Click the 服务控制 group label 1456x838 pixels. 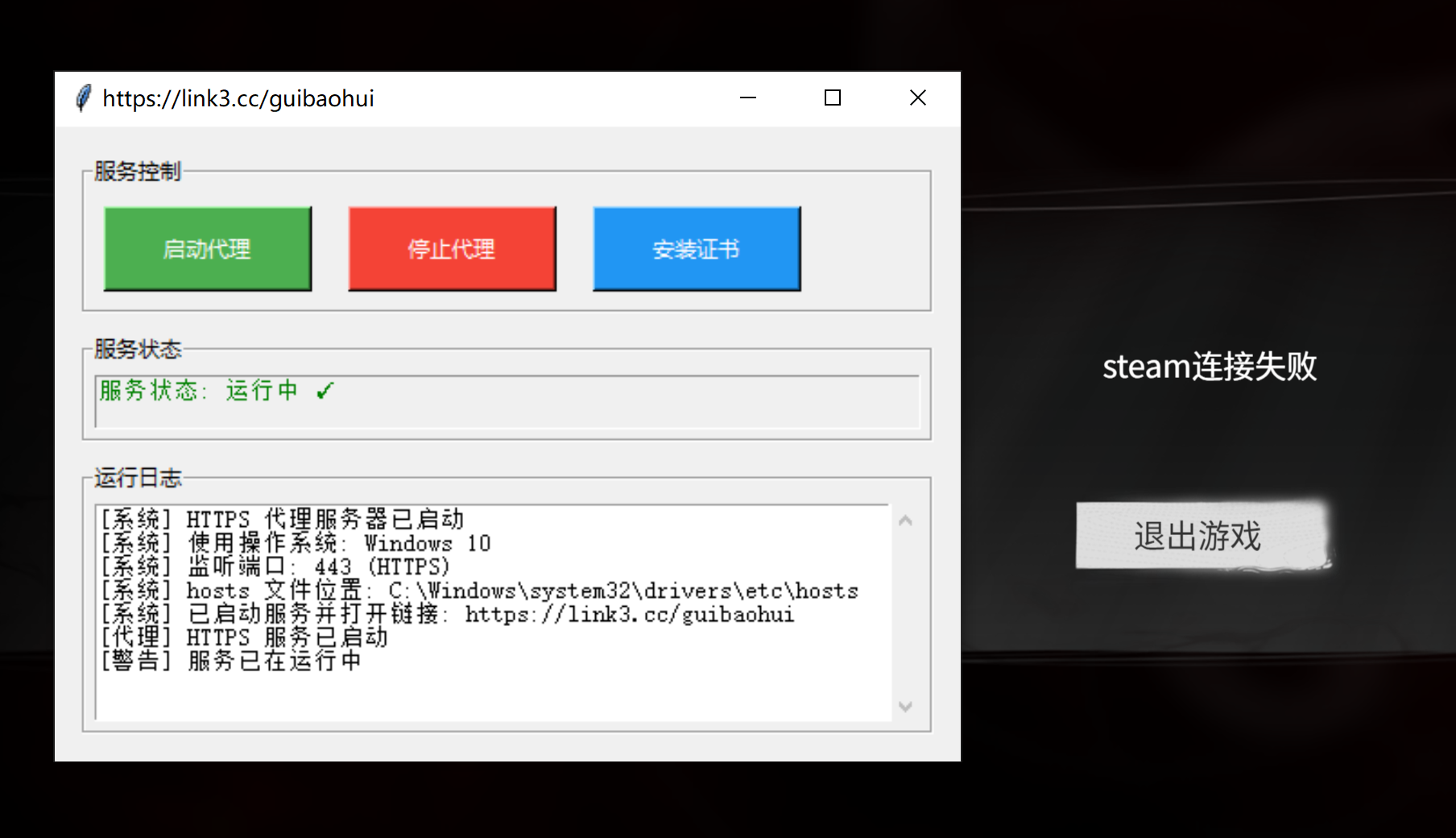tap(137, 171)
